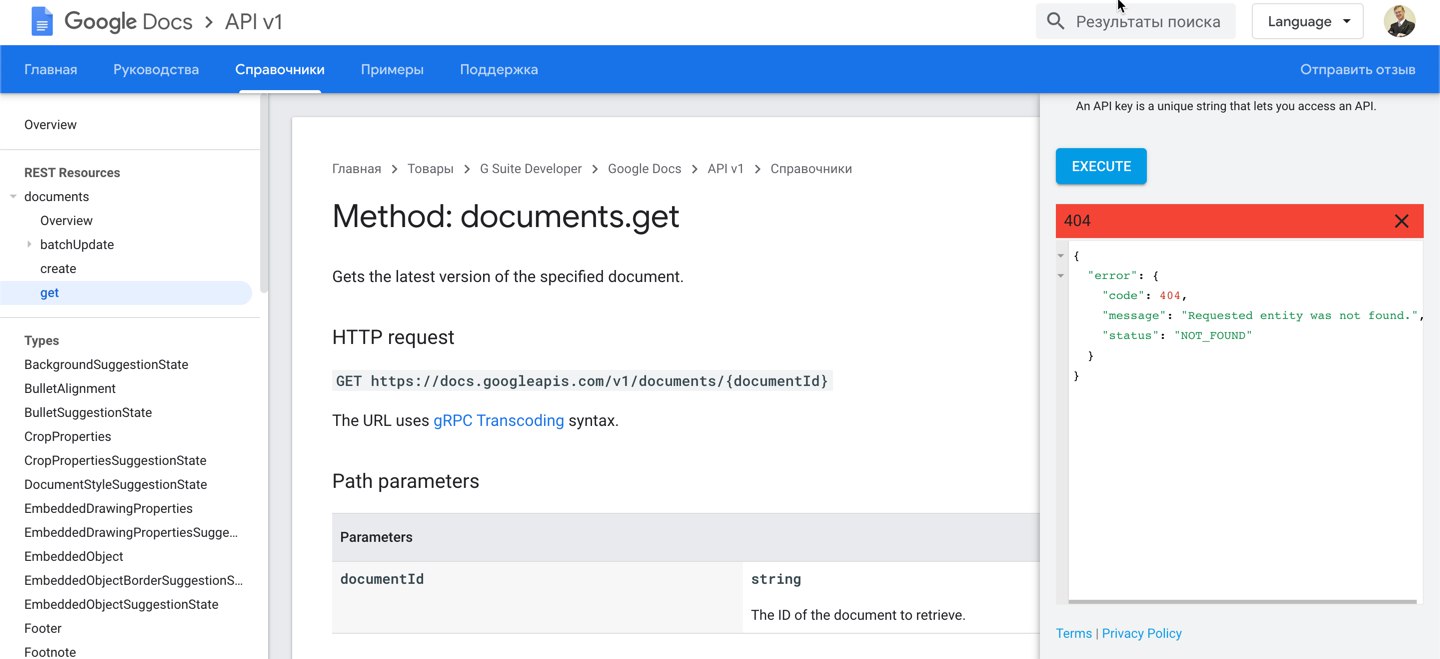Select batchUpdate in the sidebar
The image size is (1440, 659).
[77, 245]
